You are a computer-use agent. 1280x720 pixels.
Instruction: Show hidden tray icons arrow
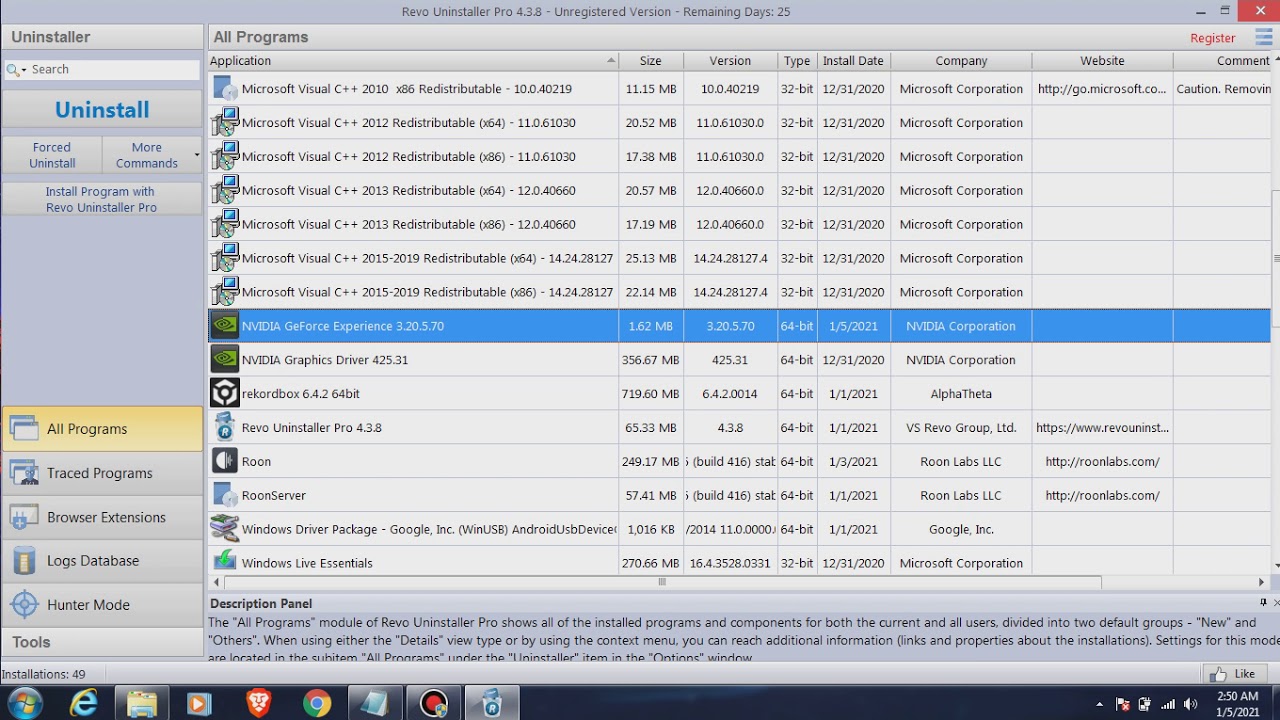click(x=1099, y=704)
